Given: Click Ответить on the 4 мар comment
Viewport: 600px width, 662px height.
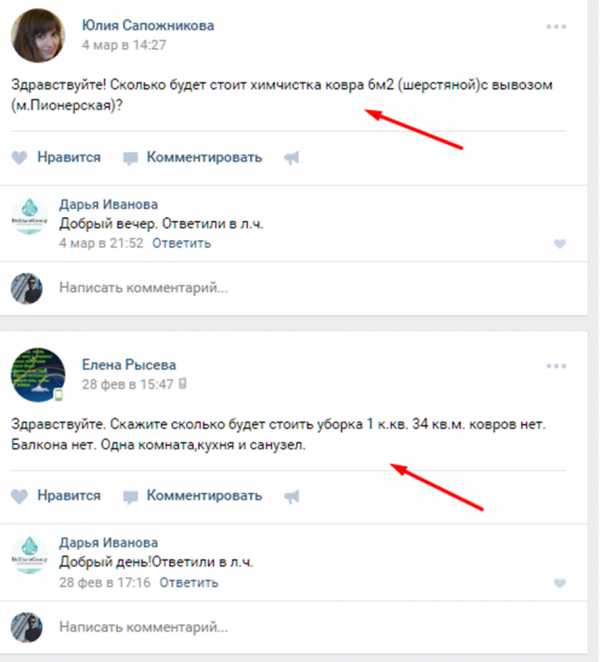Looking at the screenshot, I should tap(181, 243).
